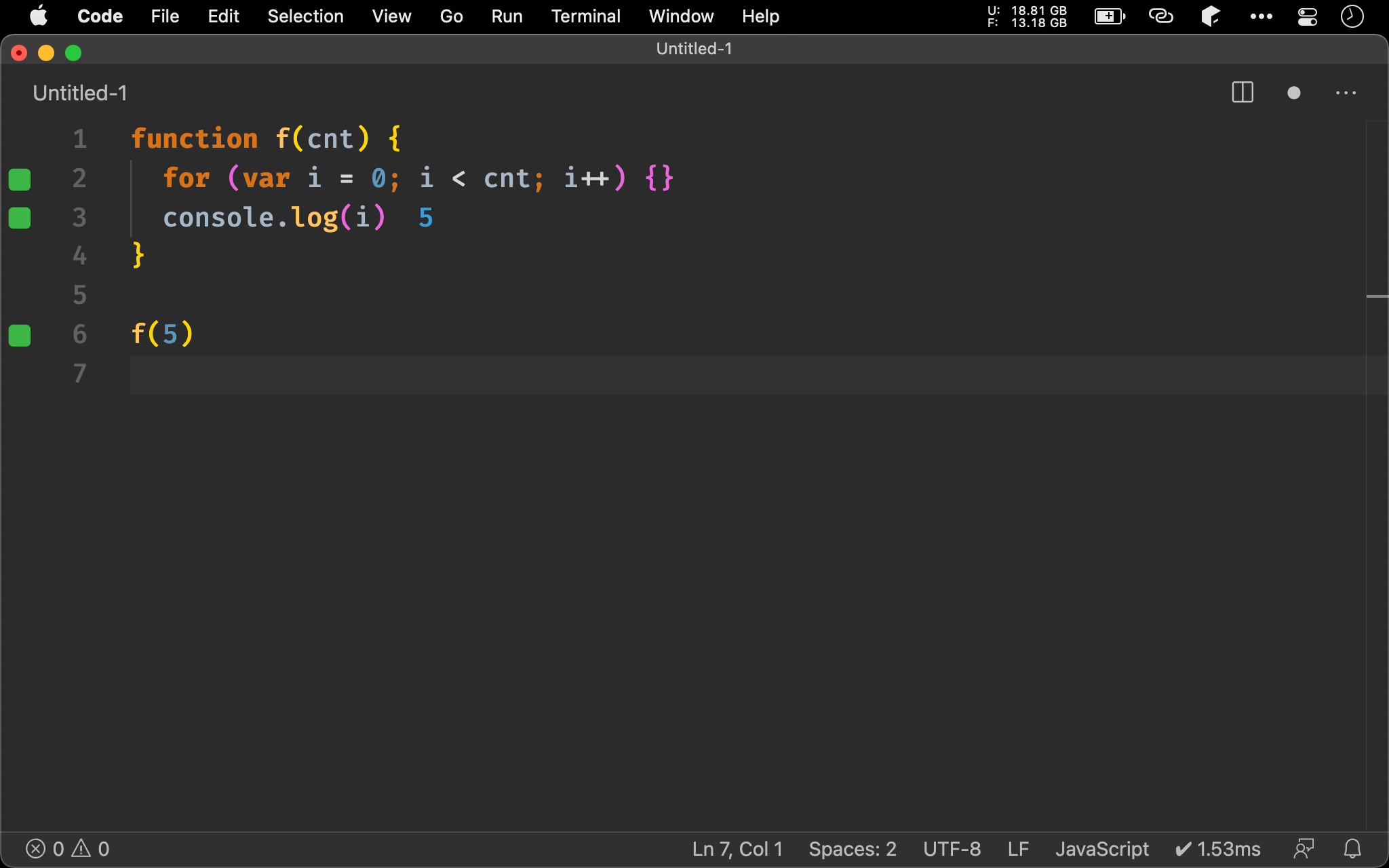Open the editor More Actions ellipsis
The width and height of the screenshot is (1389, 868).
[x=1346, y=93]
